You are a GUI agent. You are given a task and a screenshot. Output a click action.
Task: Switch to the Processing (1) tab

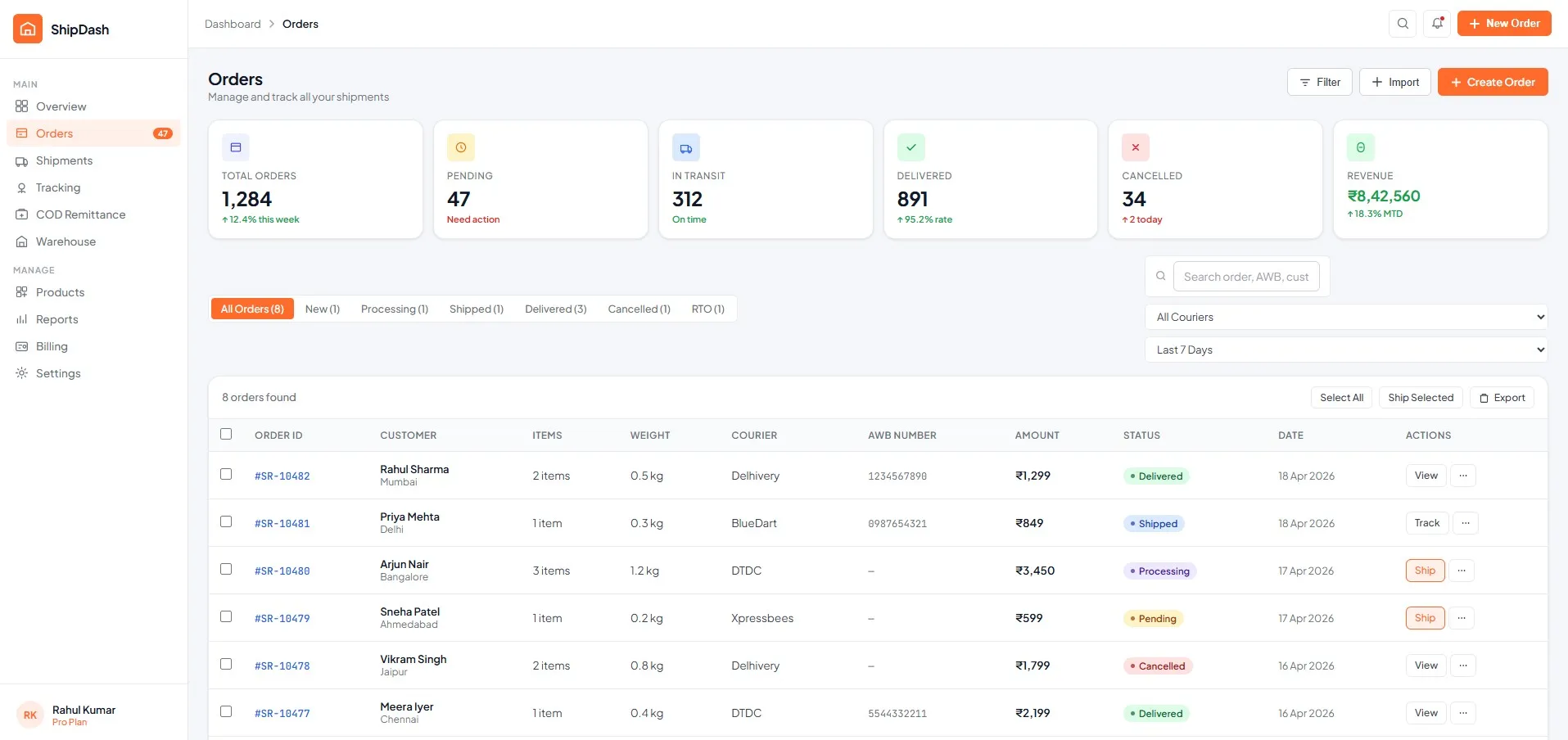pyautogui.click(x=395, y=309)
